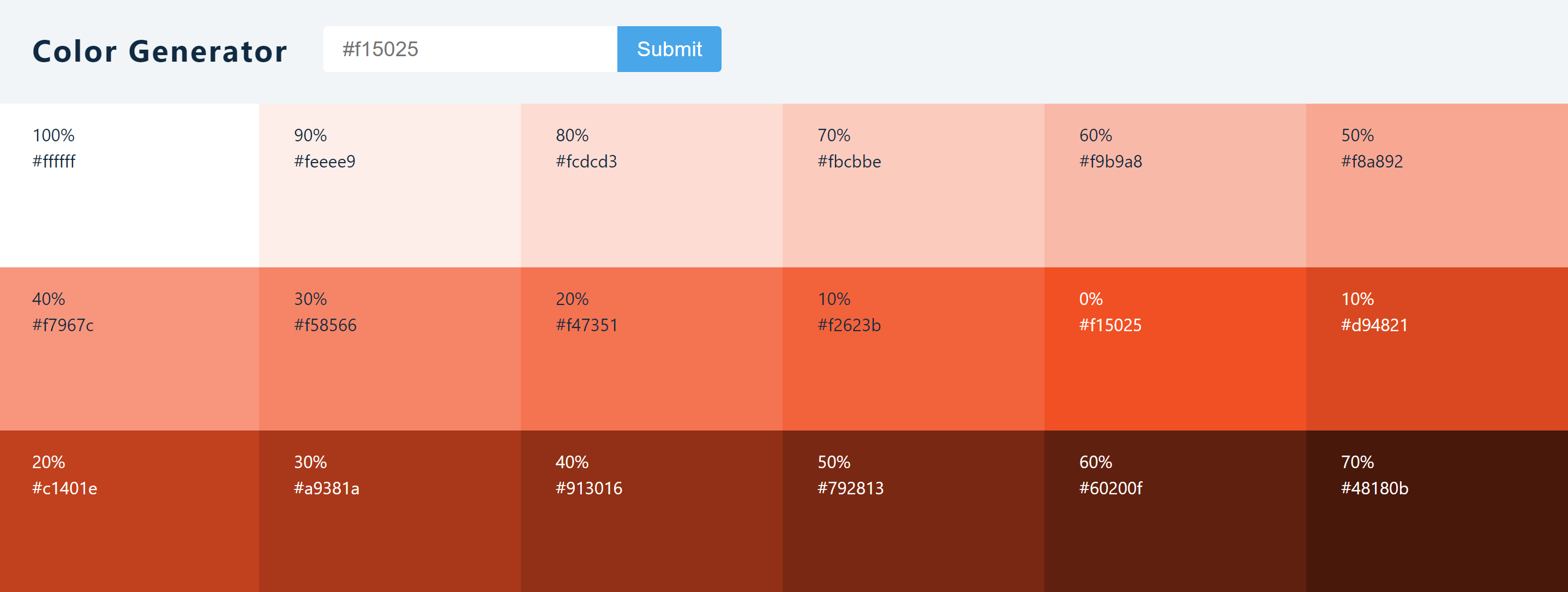Pick the 50% tint #f8a892
The height and width of the screenshot is (592, 1568).
tap(1437, 185)
